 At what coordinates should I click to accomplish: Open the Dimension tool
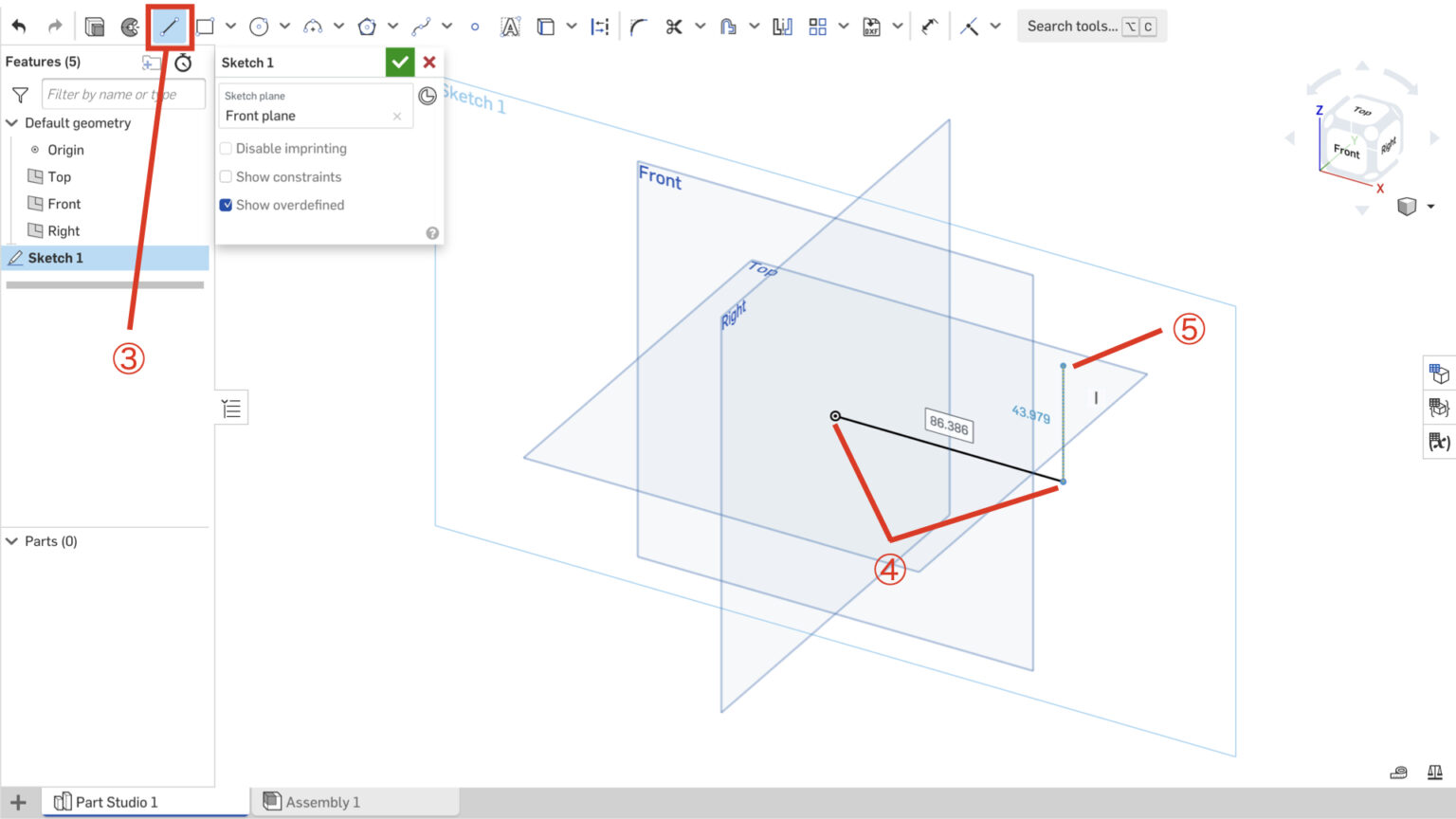pos(598,26)
